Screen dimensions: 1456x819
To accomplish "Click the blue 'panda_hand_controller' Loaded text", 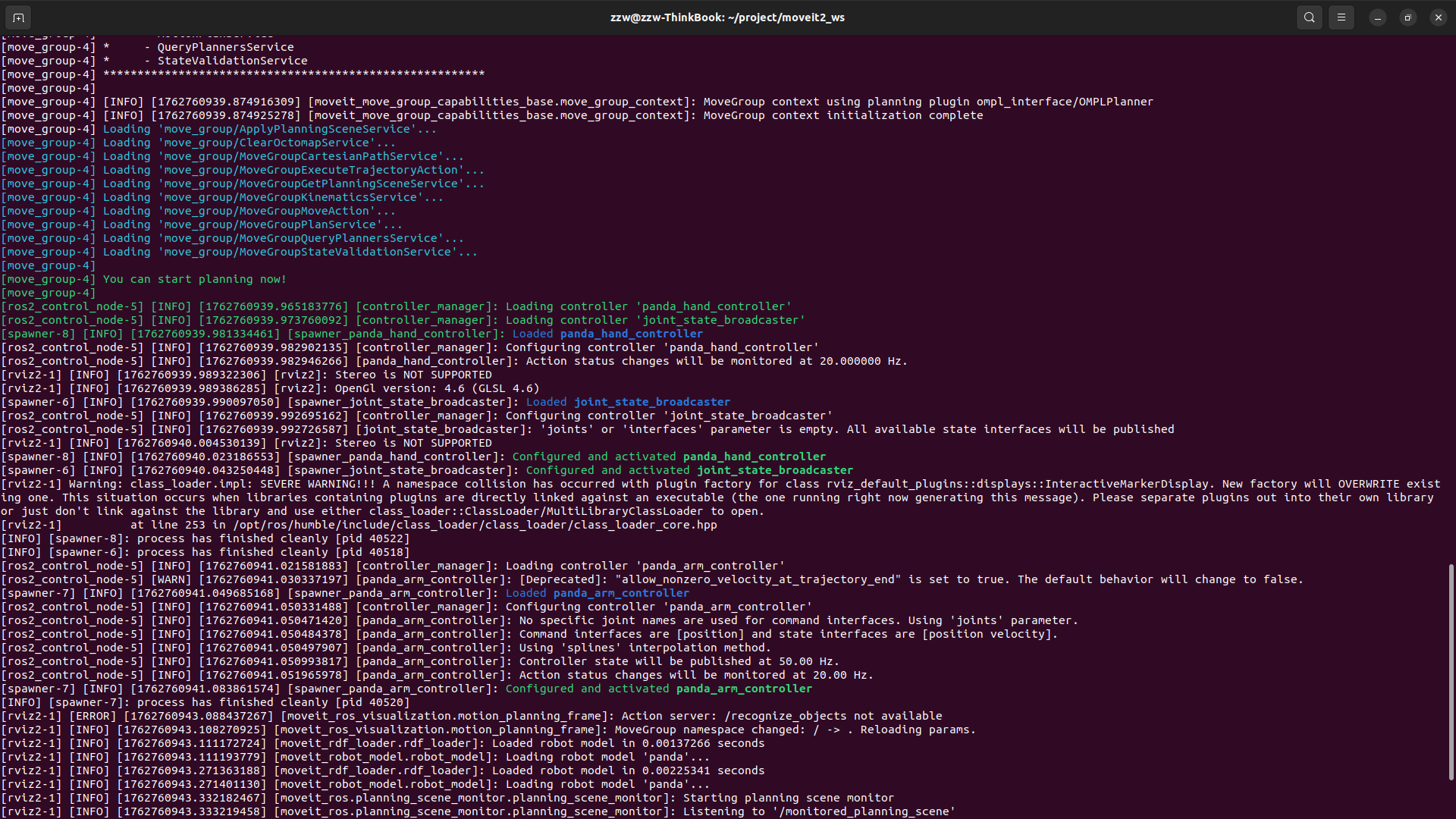I will [x=631, y=334].
